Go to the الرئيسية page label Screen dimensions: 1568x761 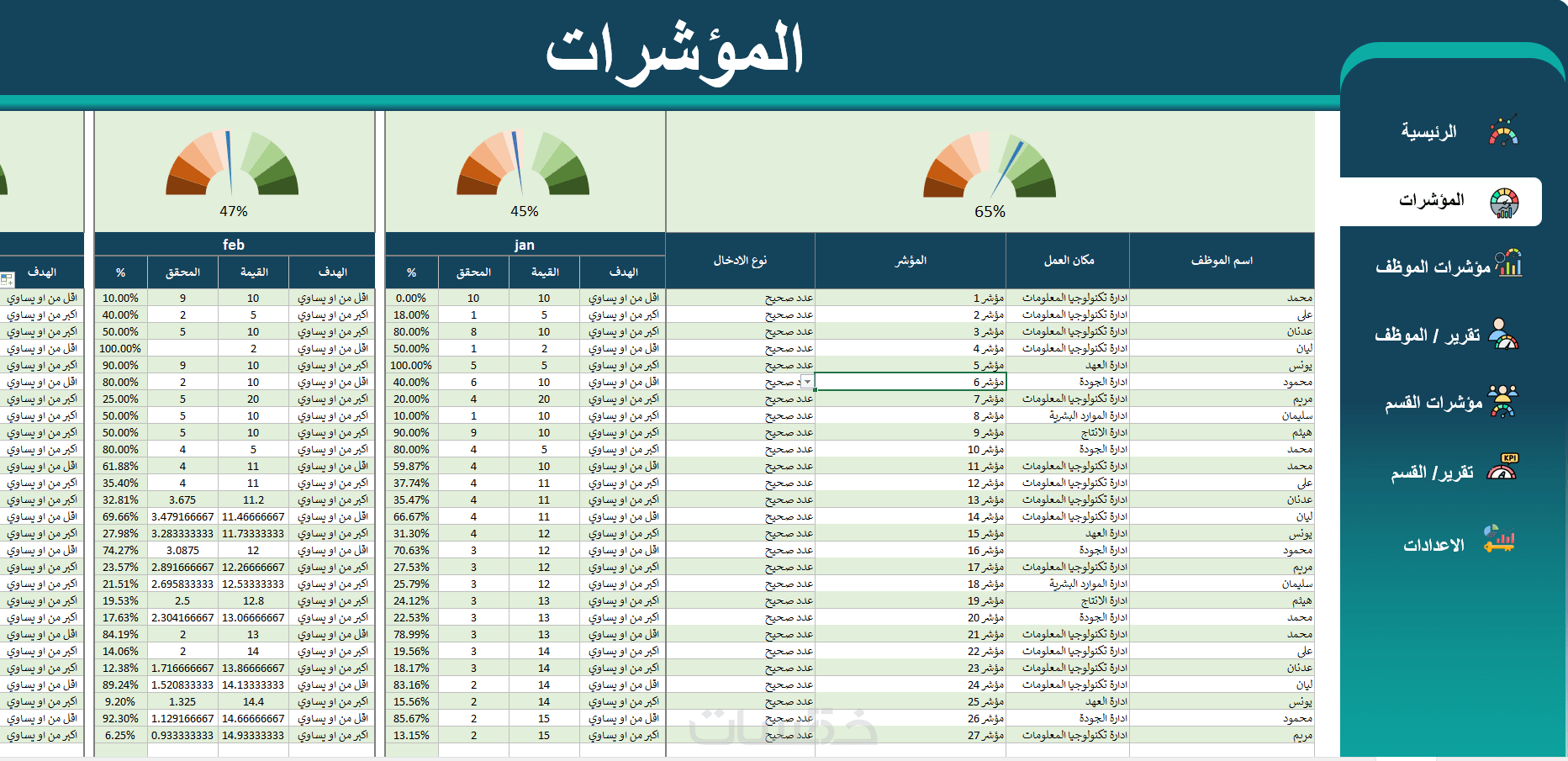(x=1428, y=132)
